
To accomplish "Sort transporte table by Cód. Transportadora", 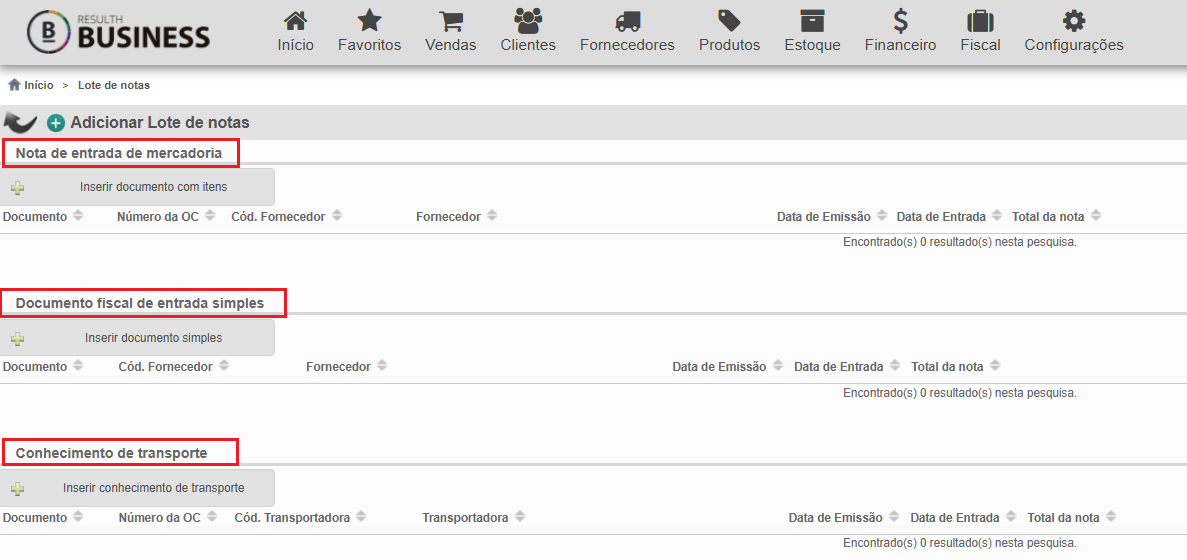I will (301, 518).
